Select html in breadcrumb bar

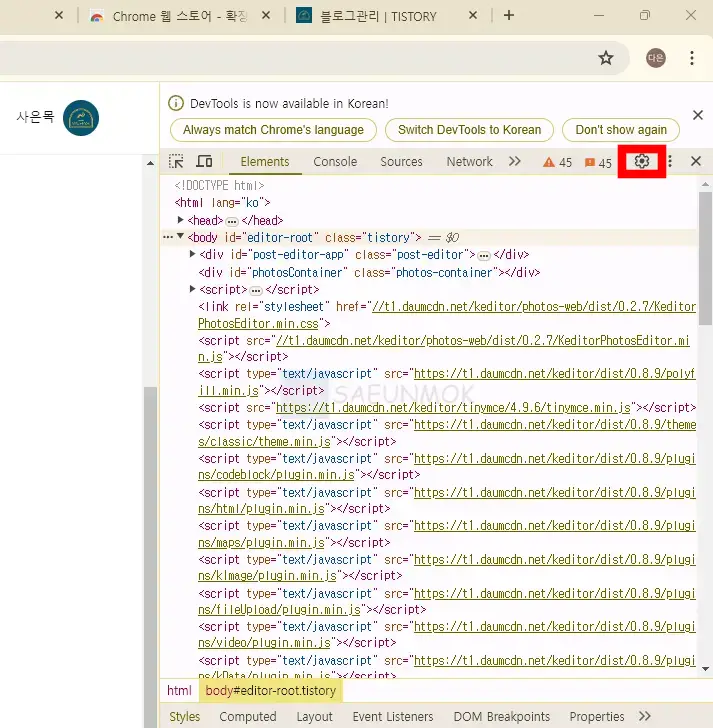pyautogui.click(x=179, y=691)
